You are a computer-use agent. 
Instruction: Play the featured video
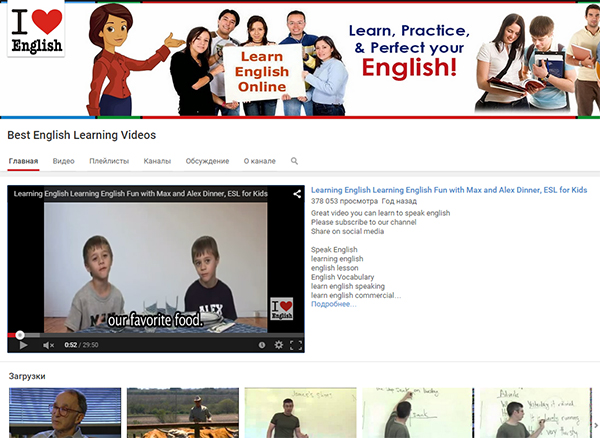click(23, 345)
